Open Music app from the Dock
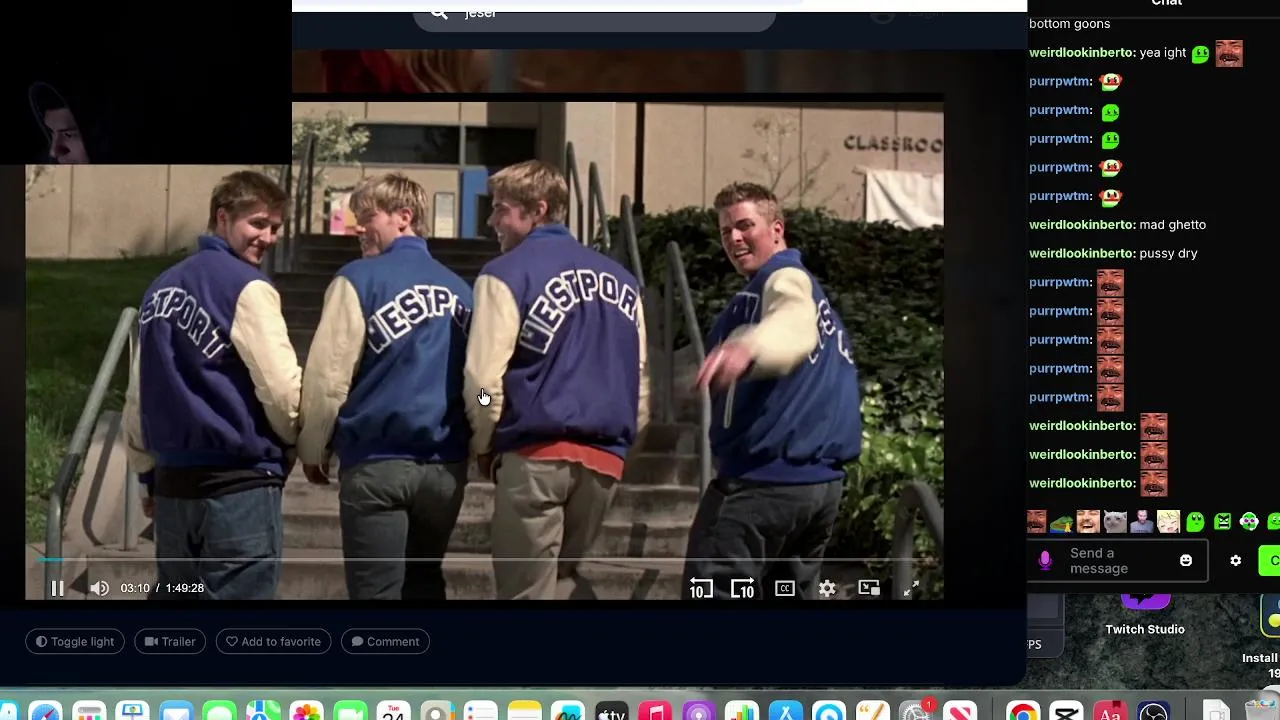 [x=655, y=711]
